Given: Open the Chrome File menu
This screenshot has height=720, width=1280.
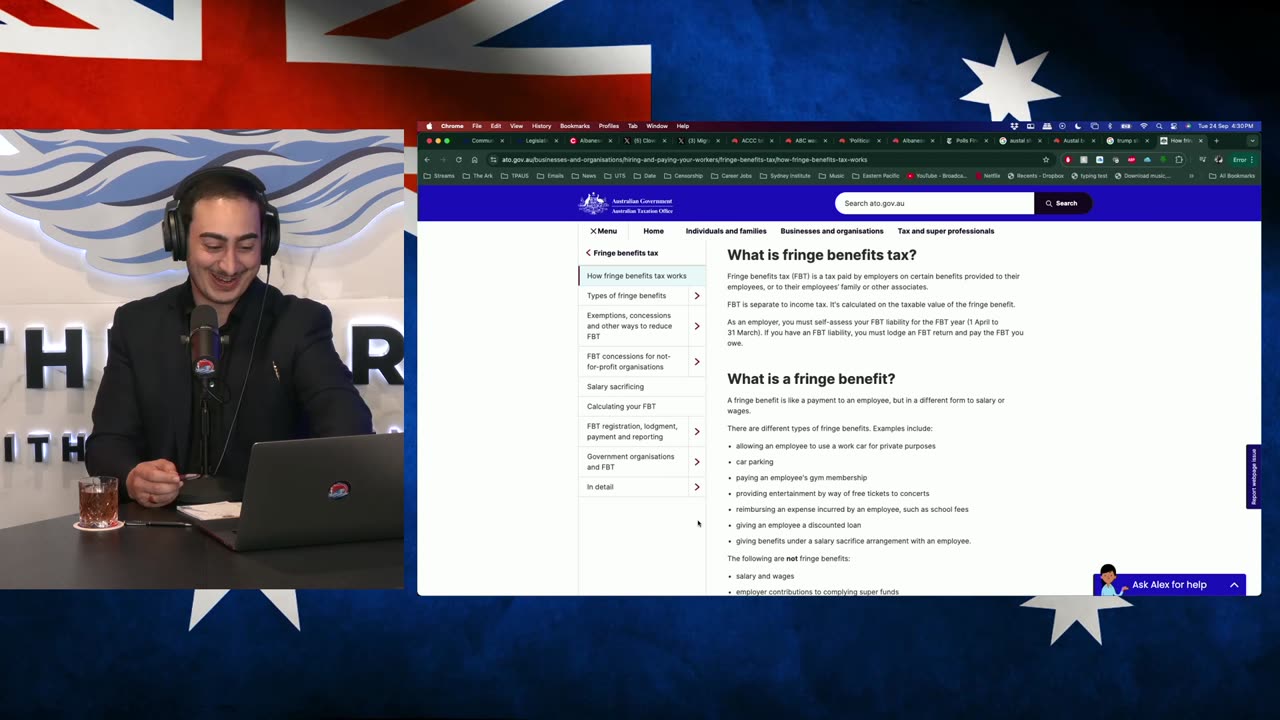Looking at the screenshot, I should coord(477,126).
